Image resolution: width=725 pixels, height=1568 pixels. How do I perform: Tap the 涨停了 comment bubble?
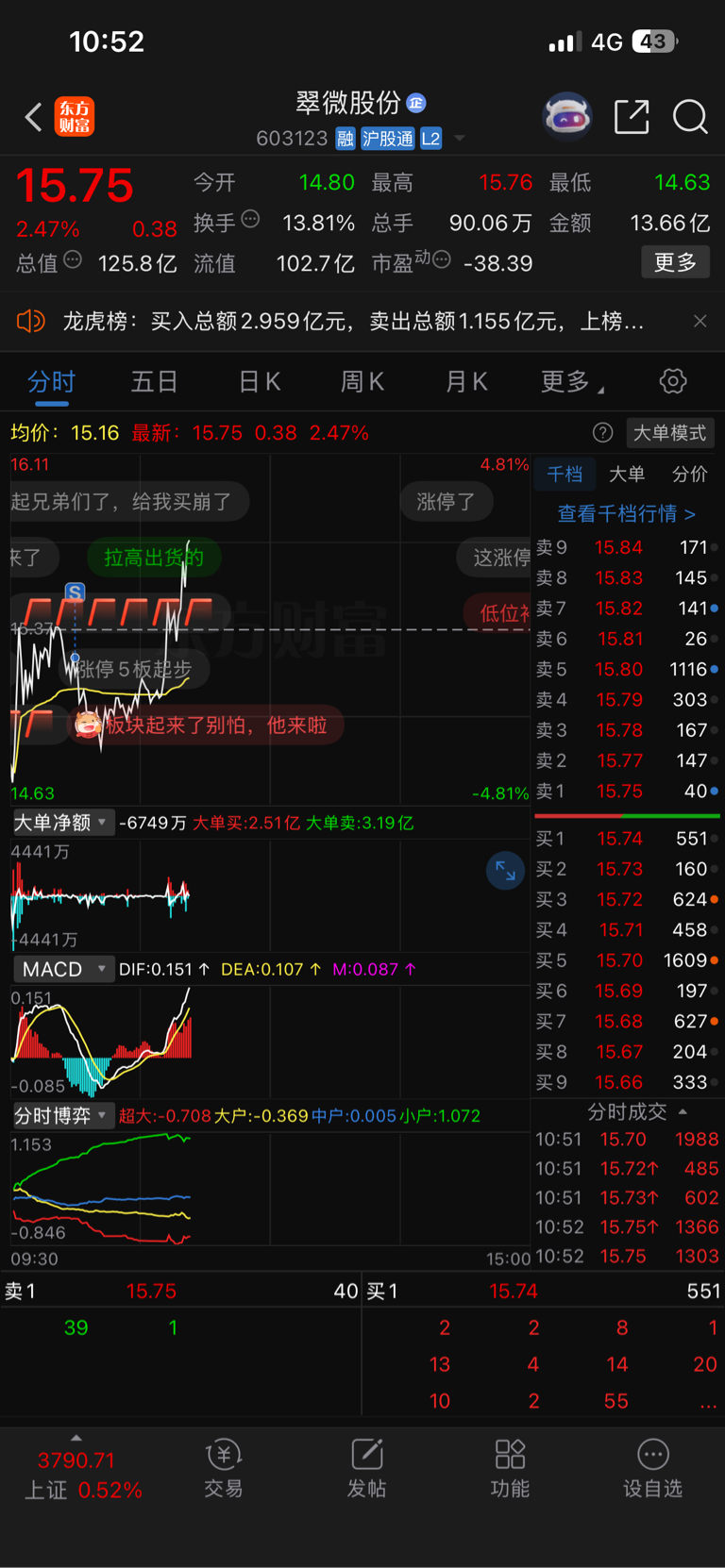(x=446, y=502)
